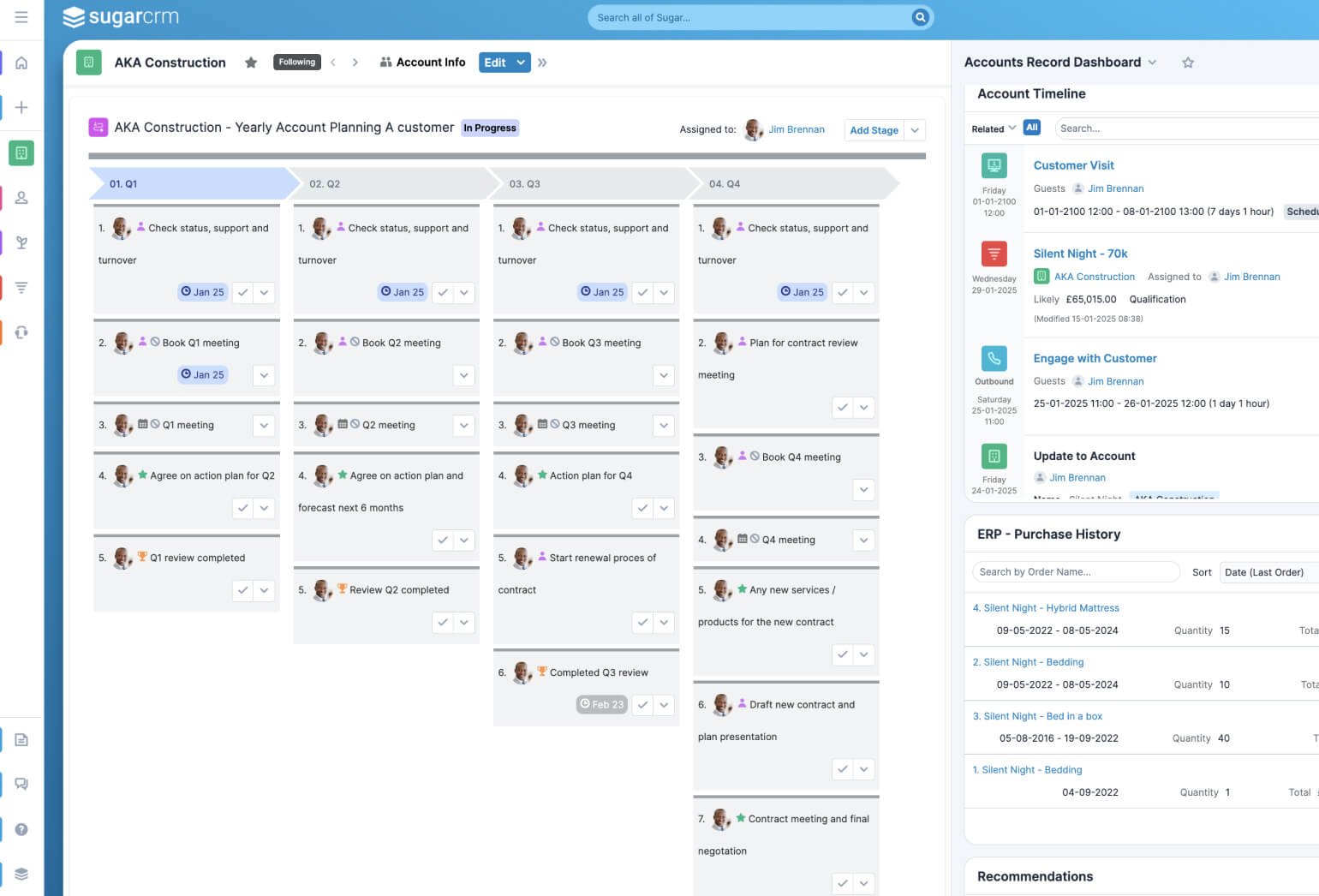
Task: Click the double chevron next to Edit
Action: click(542, 63)
